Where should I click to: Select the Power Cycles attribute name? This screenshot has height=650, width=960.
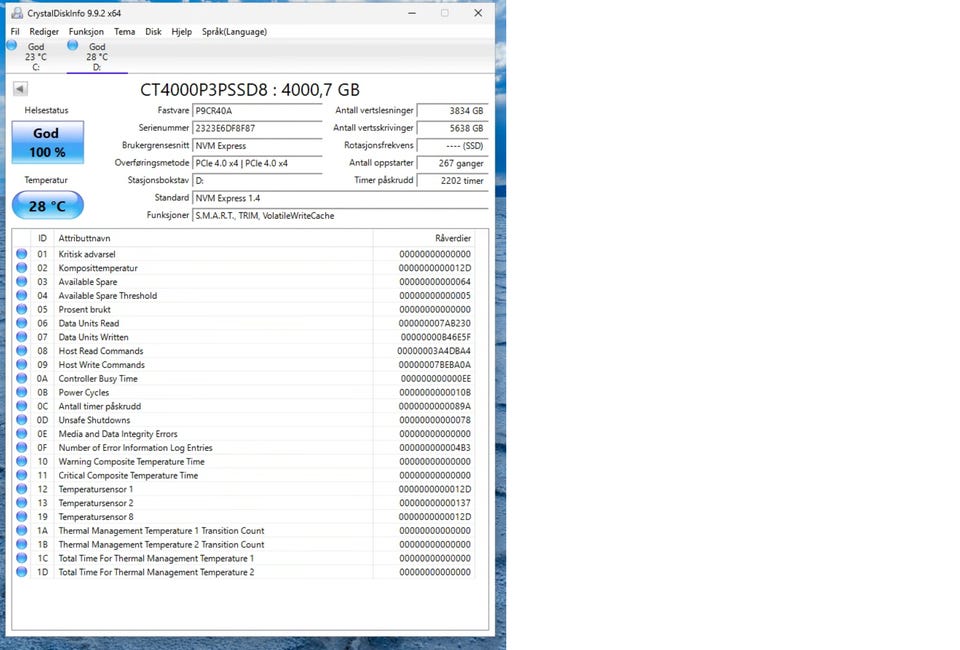(84, 392)
